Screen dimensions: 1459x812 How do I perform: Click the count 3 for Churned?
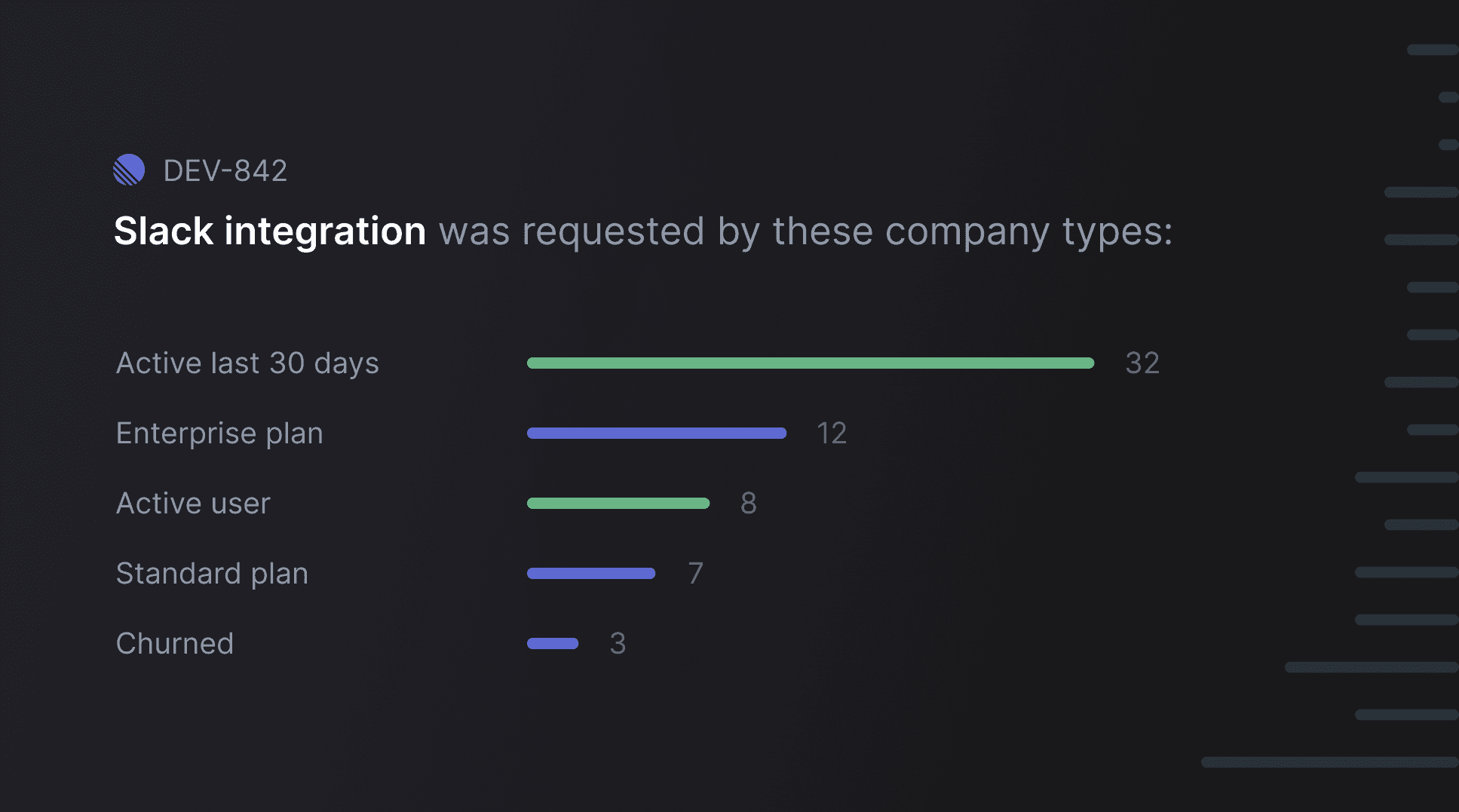[x=618, y=644]
